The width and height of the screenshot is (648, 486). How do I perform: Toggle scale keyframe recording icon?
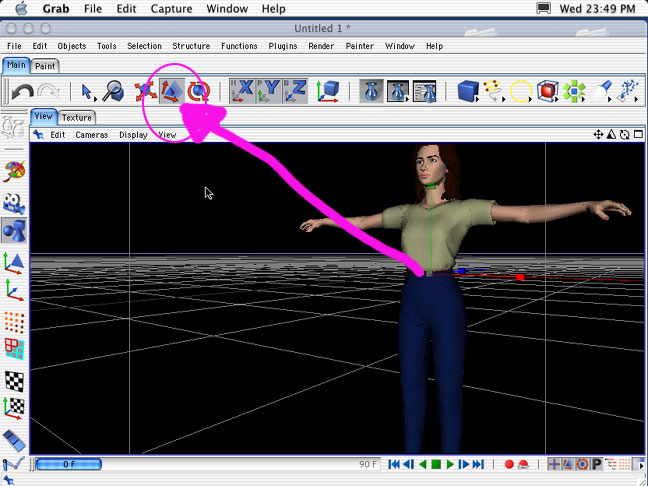(568, 465)
